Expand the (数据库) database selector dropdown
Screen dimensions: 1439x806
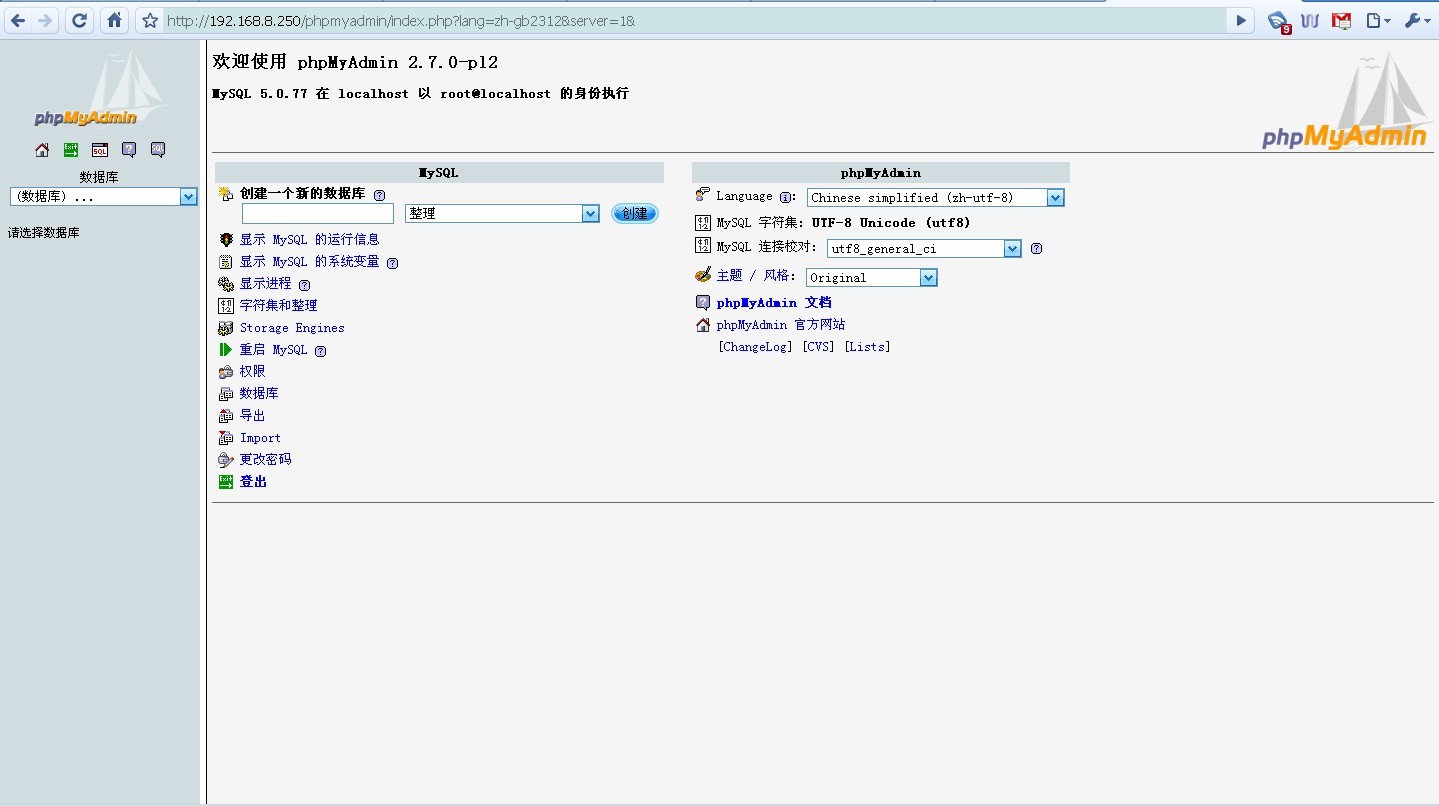click(103, 197)
